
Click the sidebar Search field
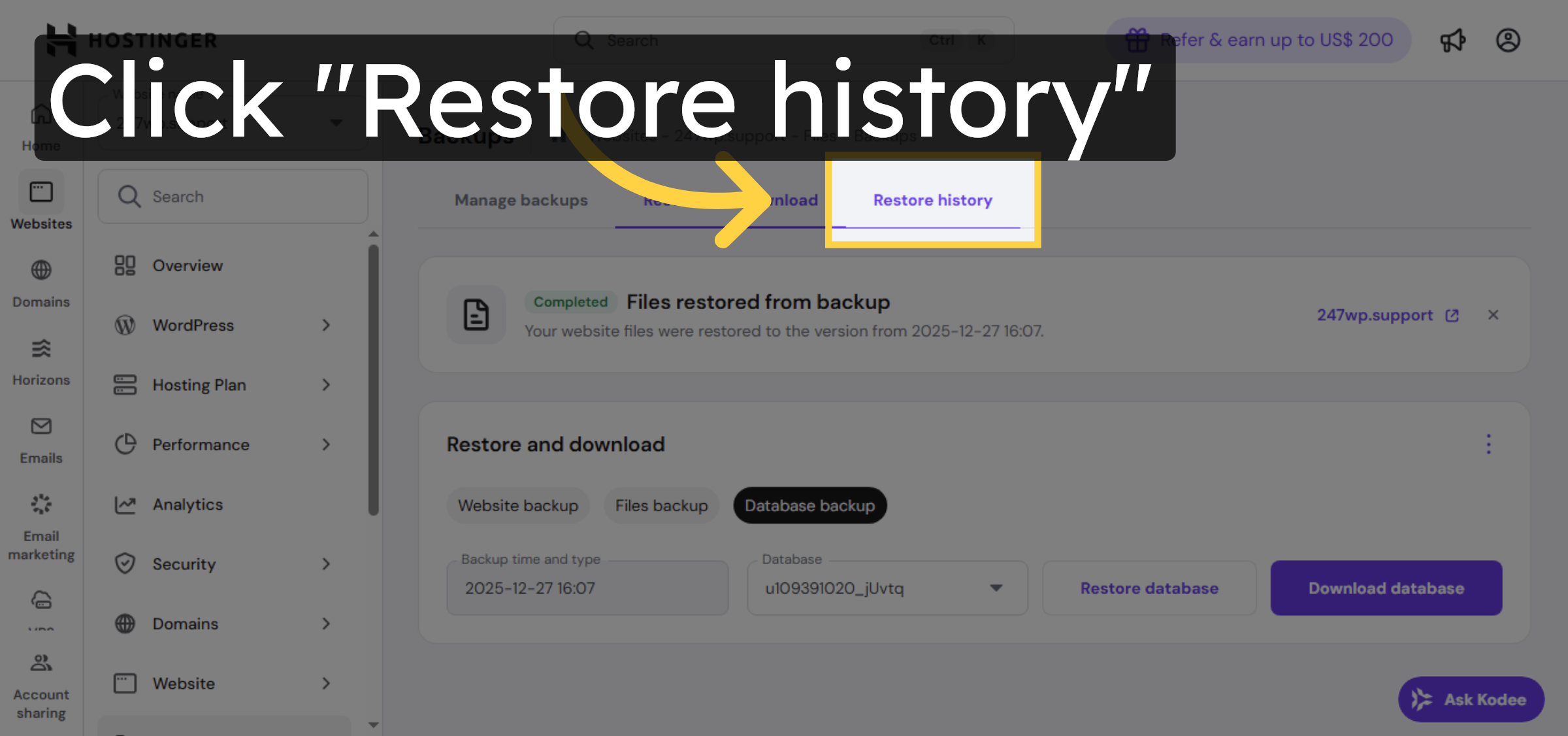[x=232, y=196]
